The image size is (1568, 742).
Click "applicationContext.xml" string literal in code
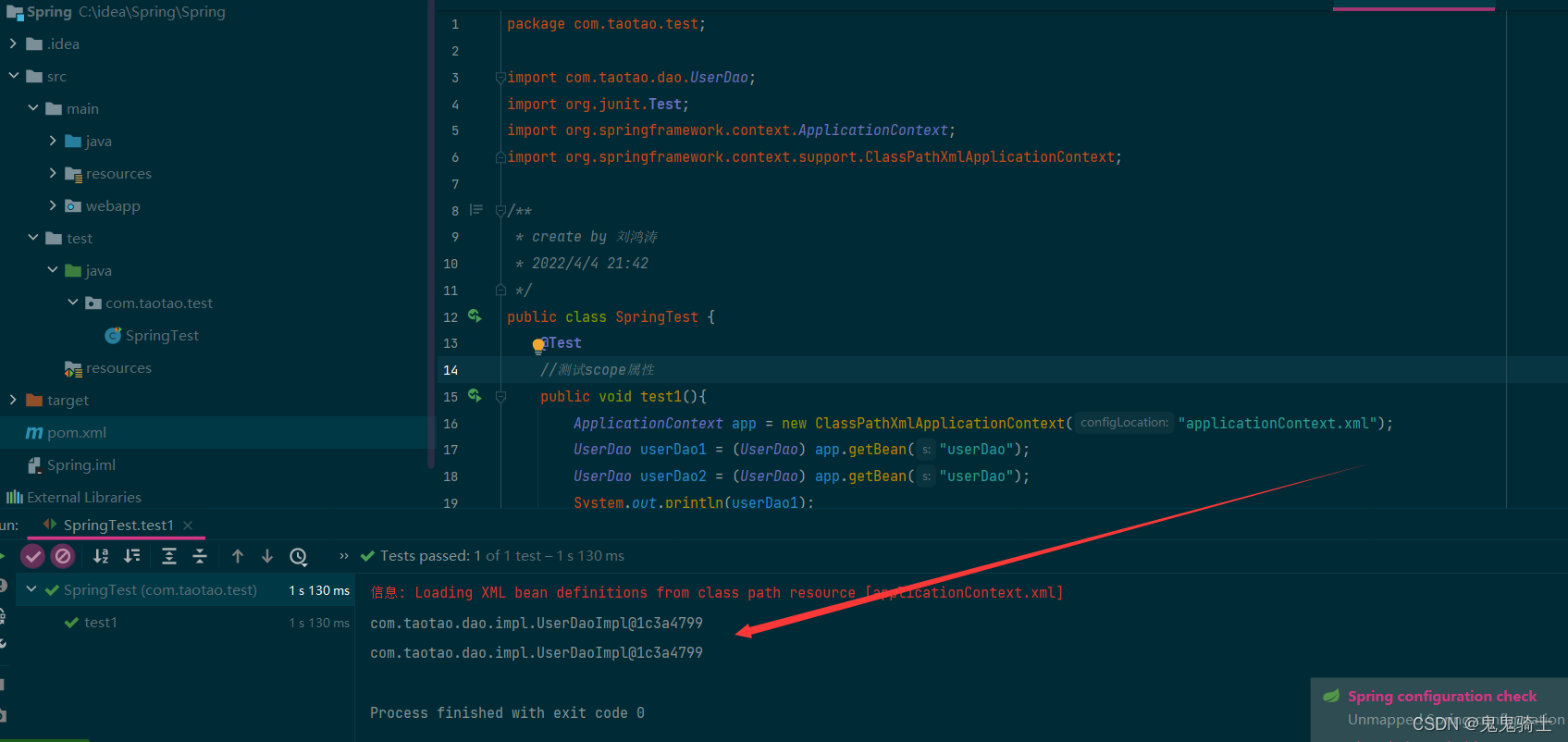click(1277, 423)
